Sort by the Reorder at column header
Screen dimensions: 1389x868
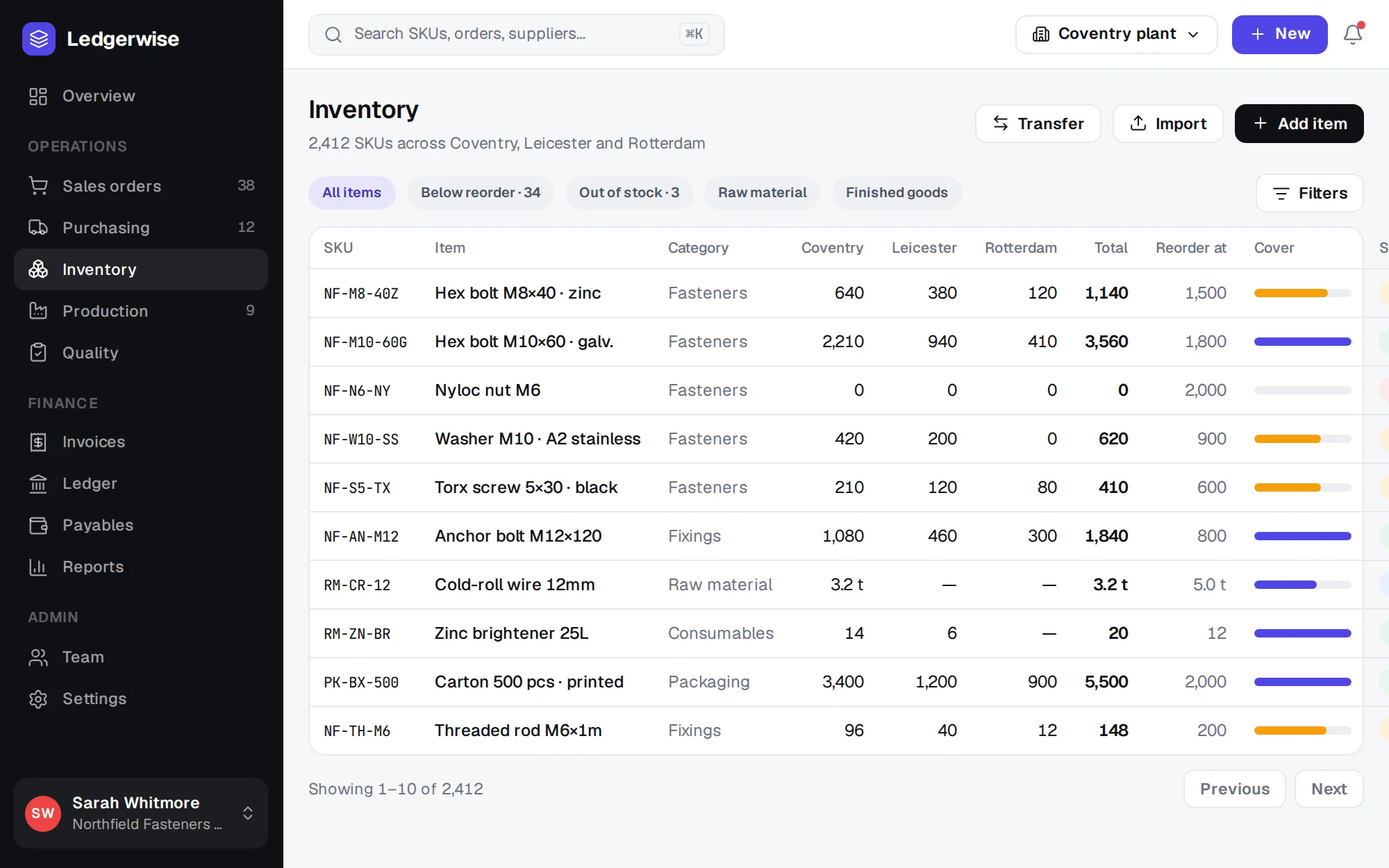[1190, 248]
